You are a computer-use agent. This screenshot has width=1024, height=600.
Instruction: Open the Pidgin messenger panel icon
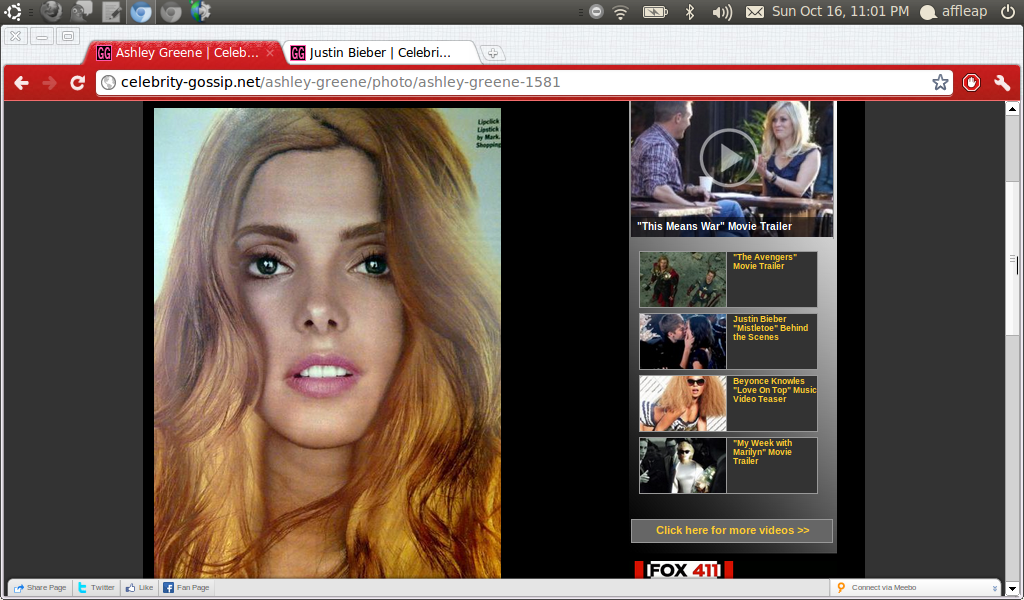pos(82,11)
